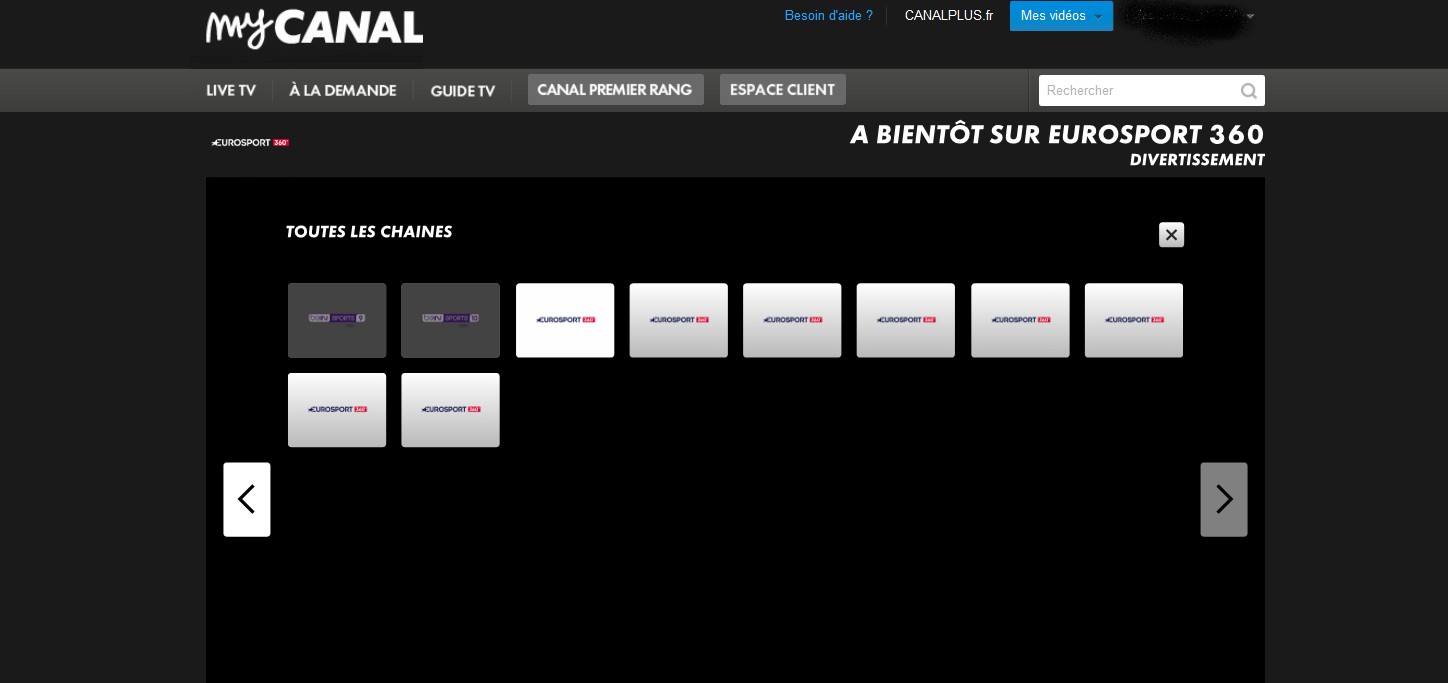Open CANAL PREMIER RANG tab
The height and width of the screenshot is (683, 1448).
616,90
